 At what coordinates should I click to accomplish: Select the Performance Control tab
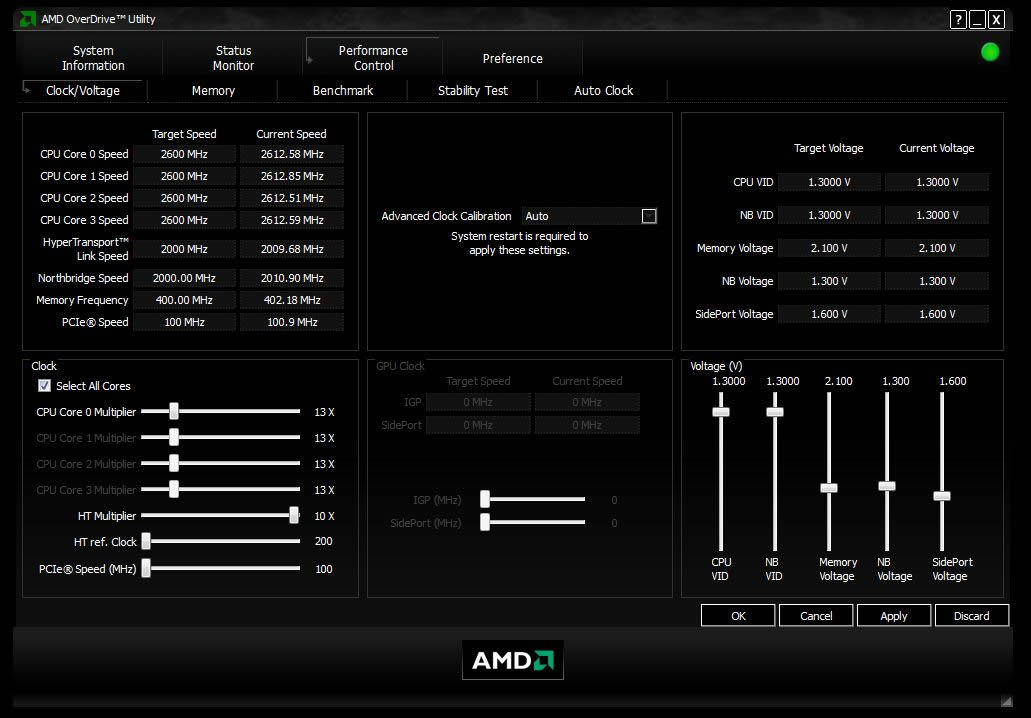tap(373, 58)
